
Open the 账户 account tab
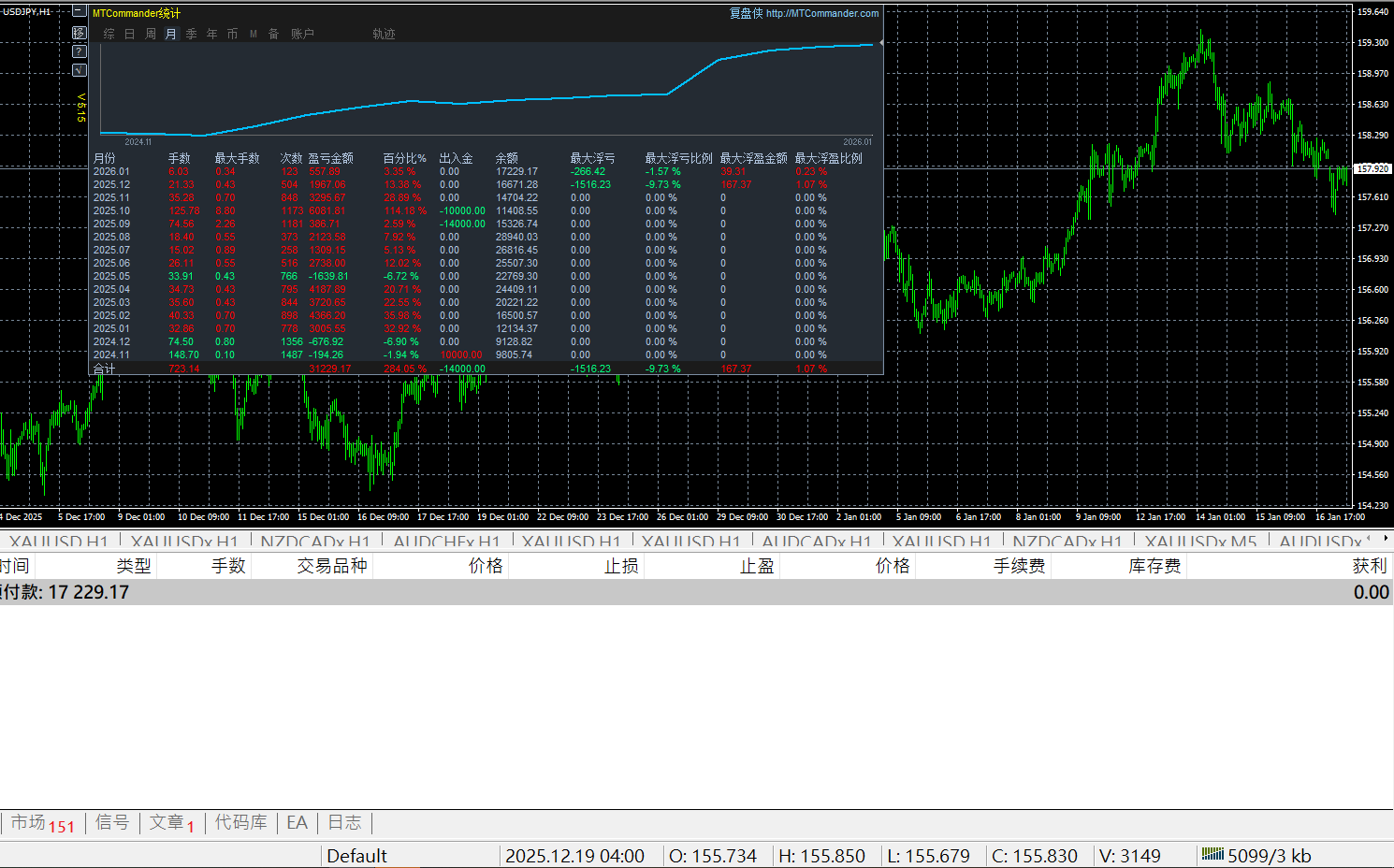(x=302, y=34)
